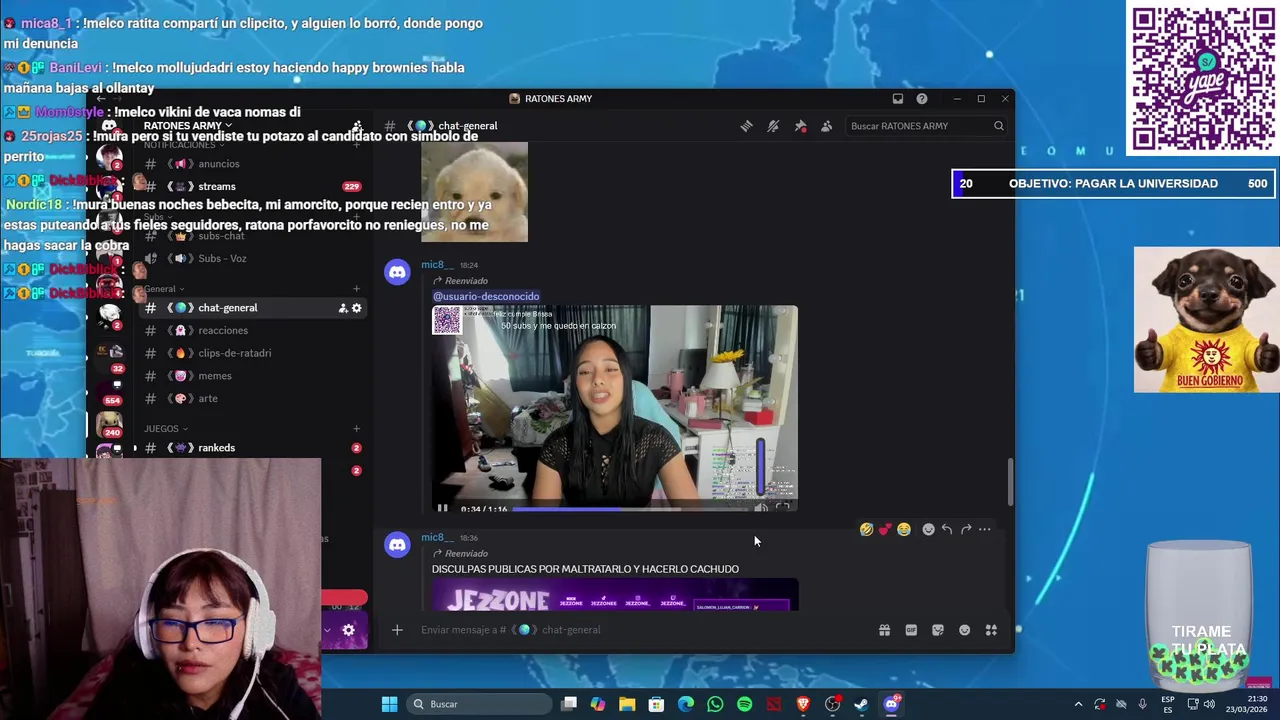Image resolution: width=1280 pixels, height=720 pixels.
Task: Open the threads icon in channel header
Action: point(746,126)
